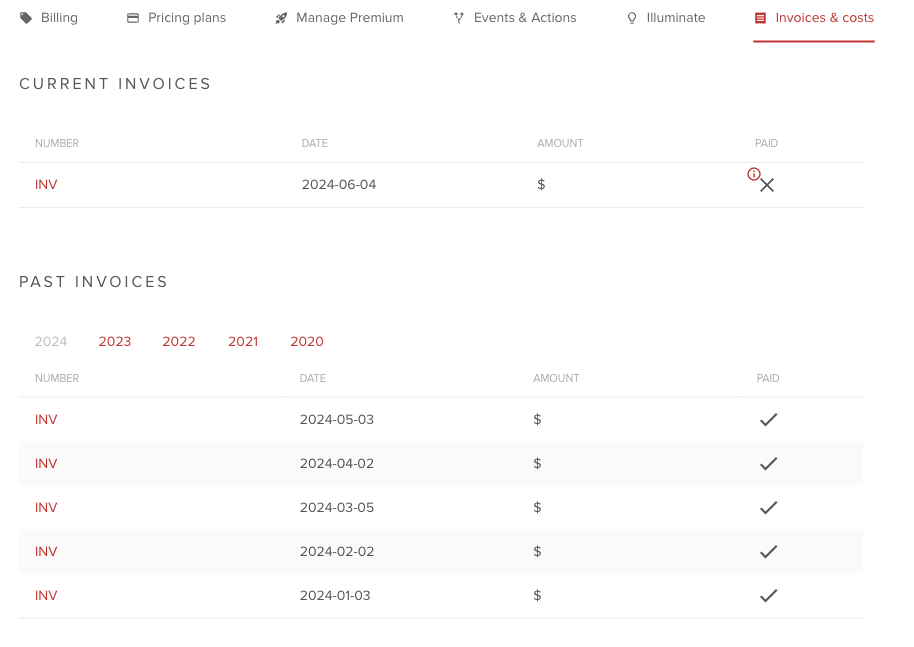Open the INV link dated 2024-03-05
914x647 pixels.
(46, 507)
